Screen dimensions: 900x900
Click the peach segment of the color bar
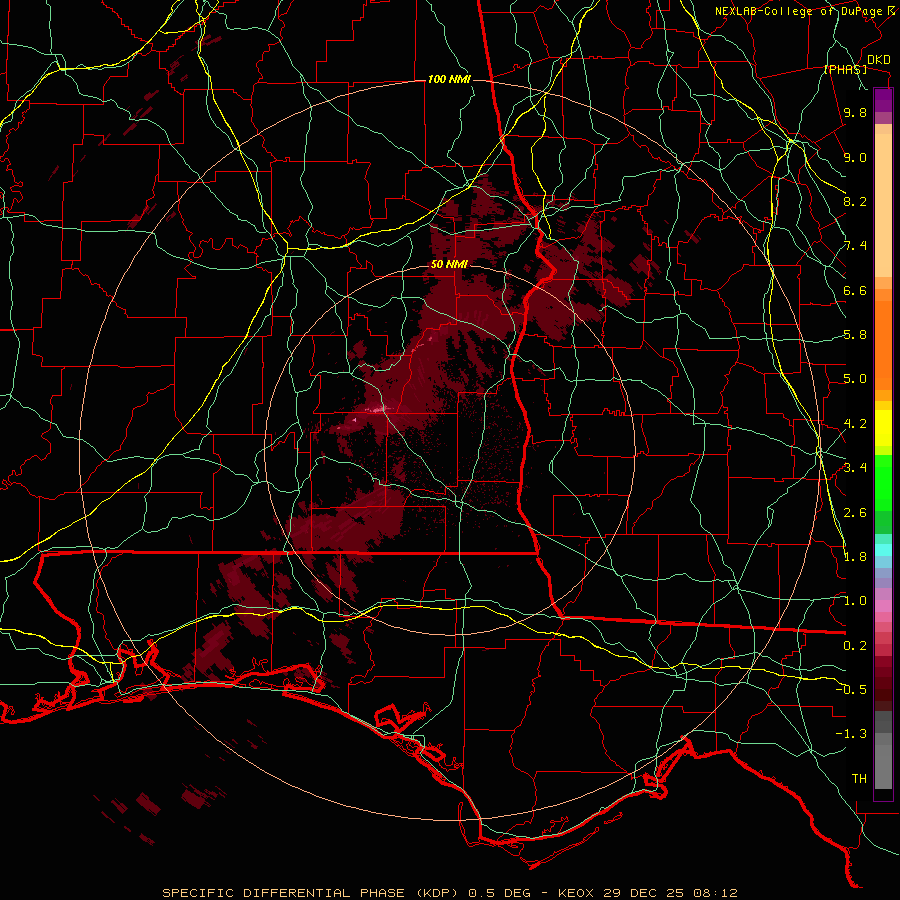tap(883, 205)
